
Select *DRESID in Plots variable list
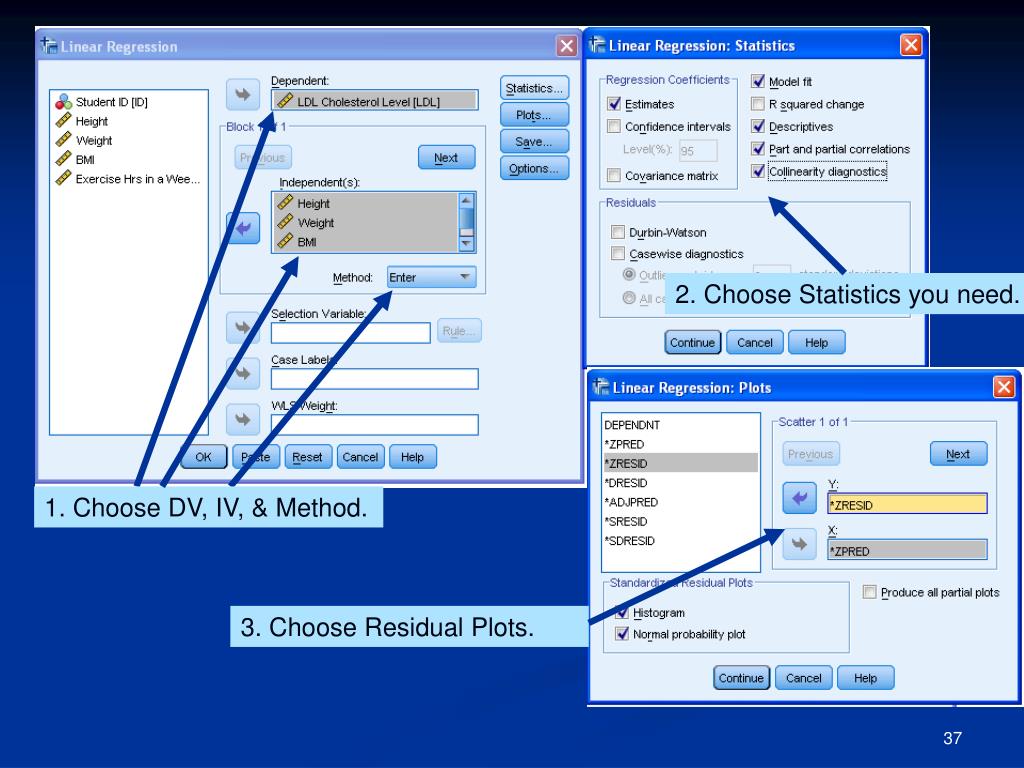(680, 483)
